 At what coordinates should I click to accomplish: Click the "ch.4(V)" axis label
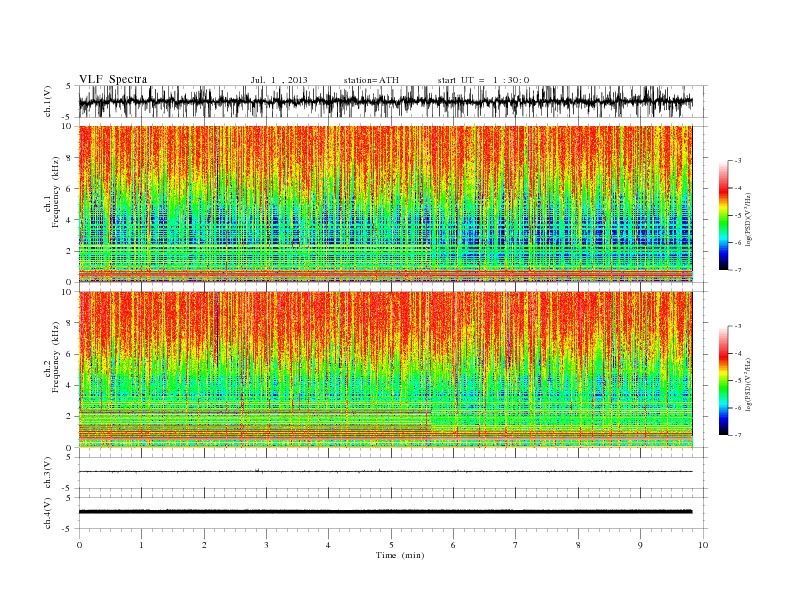[48, 513]
